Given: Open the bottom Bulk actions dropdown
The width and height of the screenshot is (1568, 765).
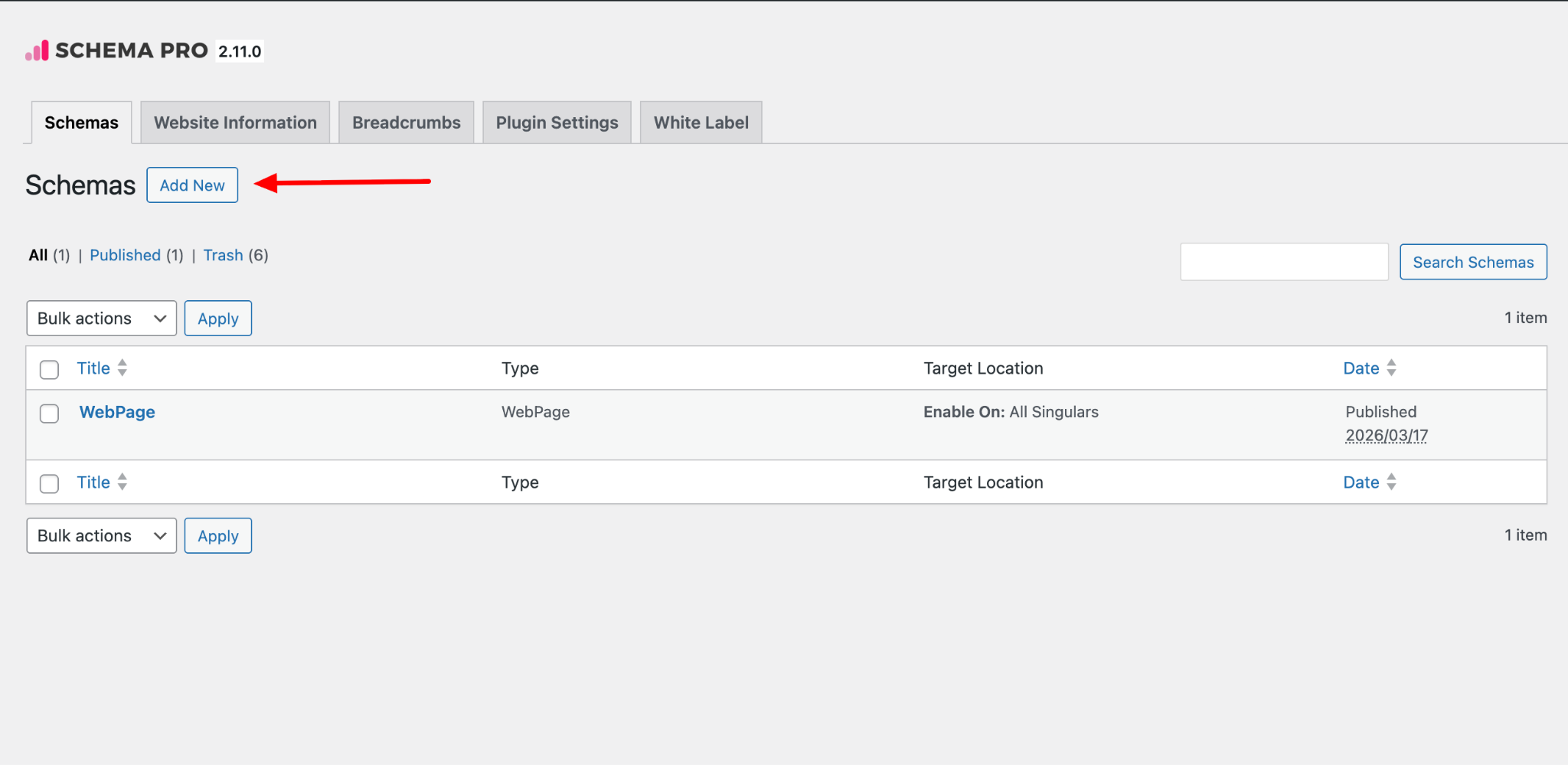Looking at the screenshot, I should [x=101, y=536].
